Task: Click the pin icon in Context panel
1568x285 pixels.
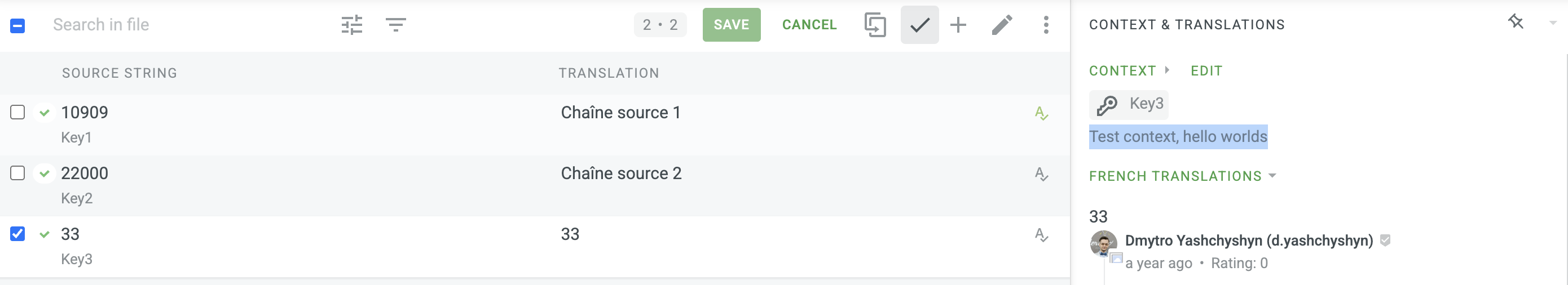Action: pyautogui.click(x=1515, y=23)
